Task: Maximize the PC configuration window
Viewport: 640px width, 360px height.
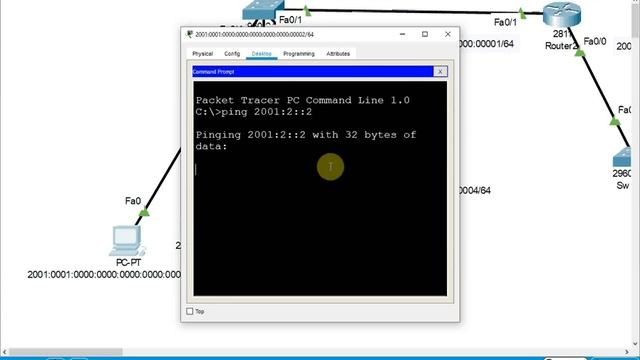Action: 425,34
